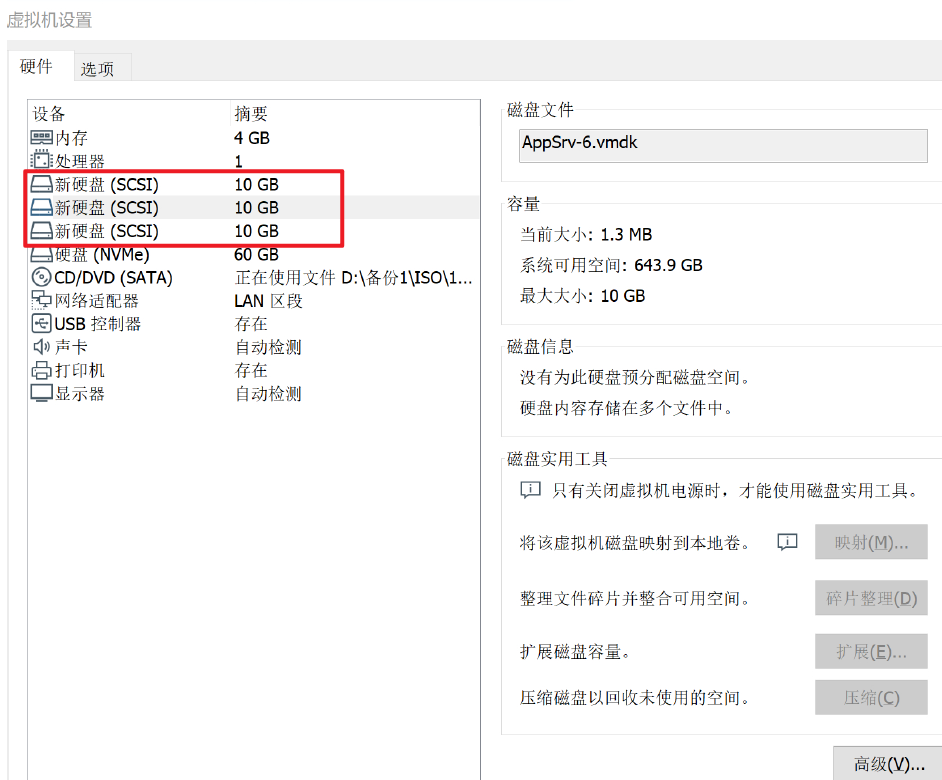Select the 硬盘 (NVMe) row
Viewport: 942px width, 780px height.
[254, 255]
